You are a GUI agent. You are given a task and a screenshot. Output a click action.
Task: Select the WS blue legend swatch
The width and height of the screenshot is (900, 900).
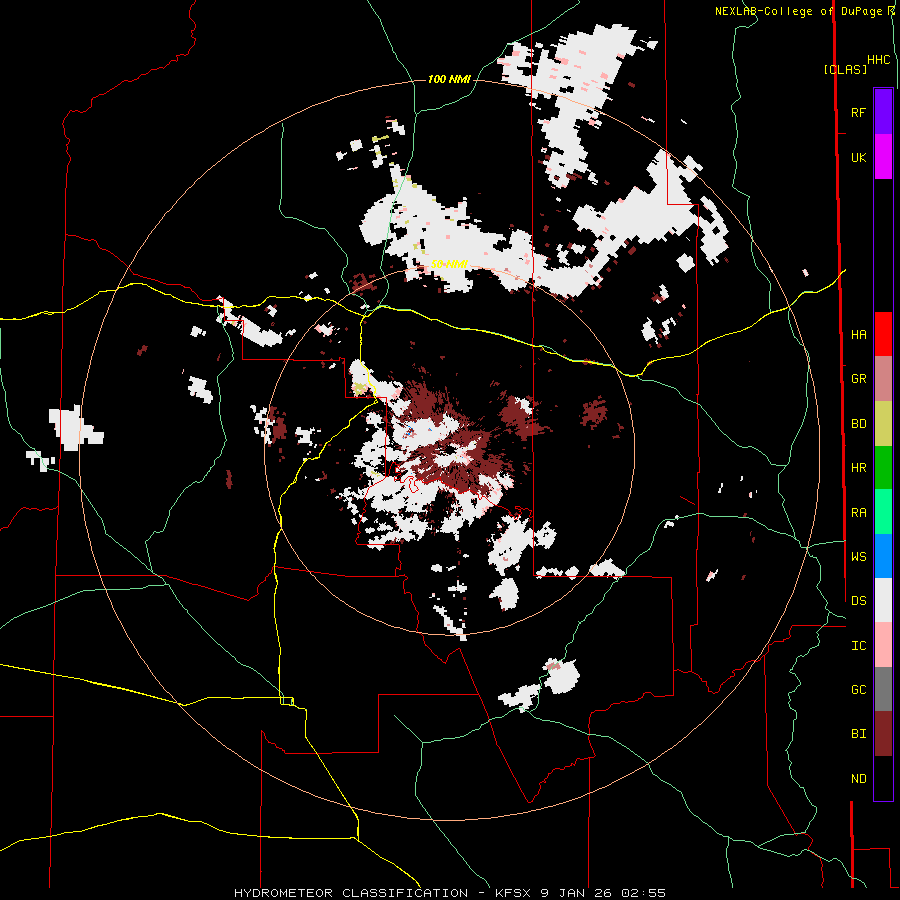(883, 556)
